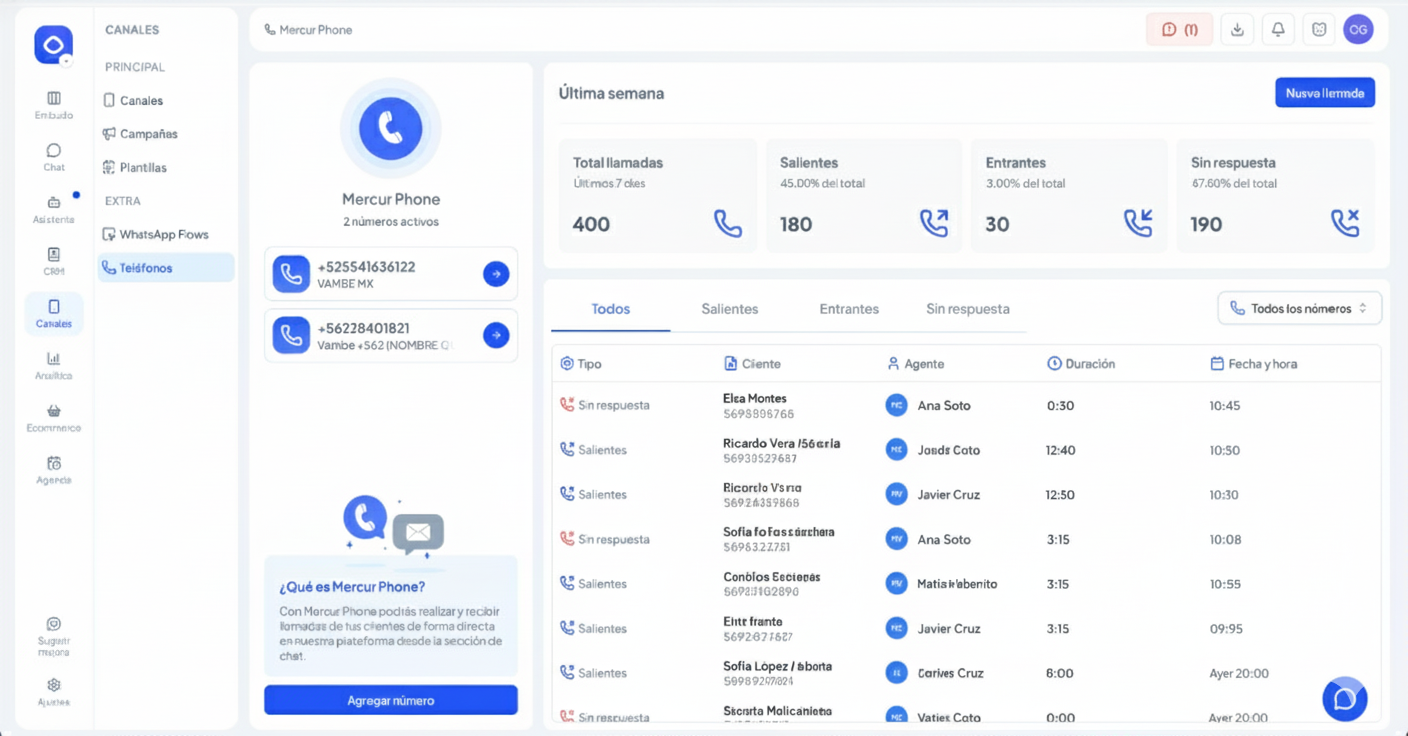Click the notifications bell icon
This screenshot has width=1408, height=736.
coord(1278,30)
